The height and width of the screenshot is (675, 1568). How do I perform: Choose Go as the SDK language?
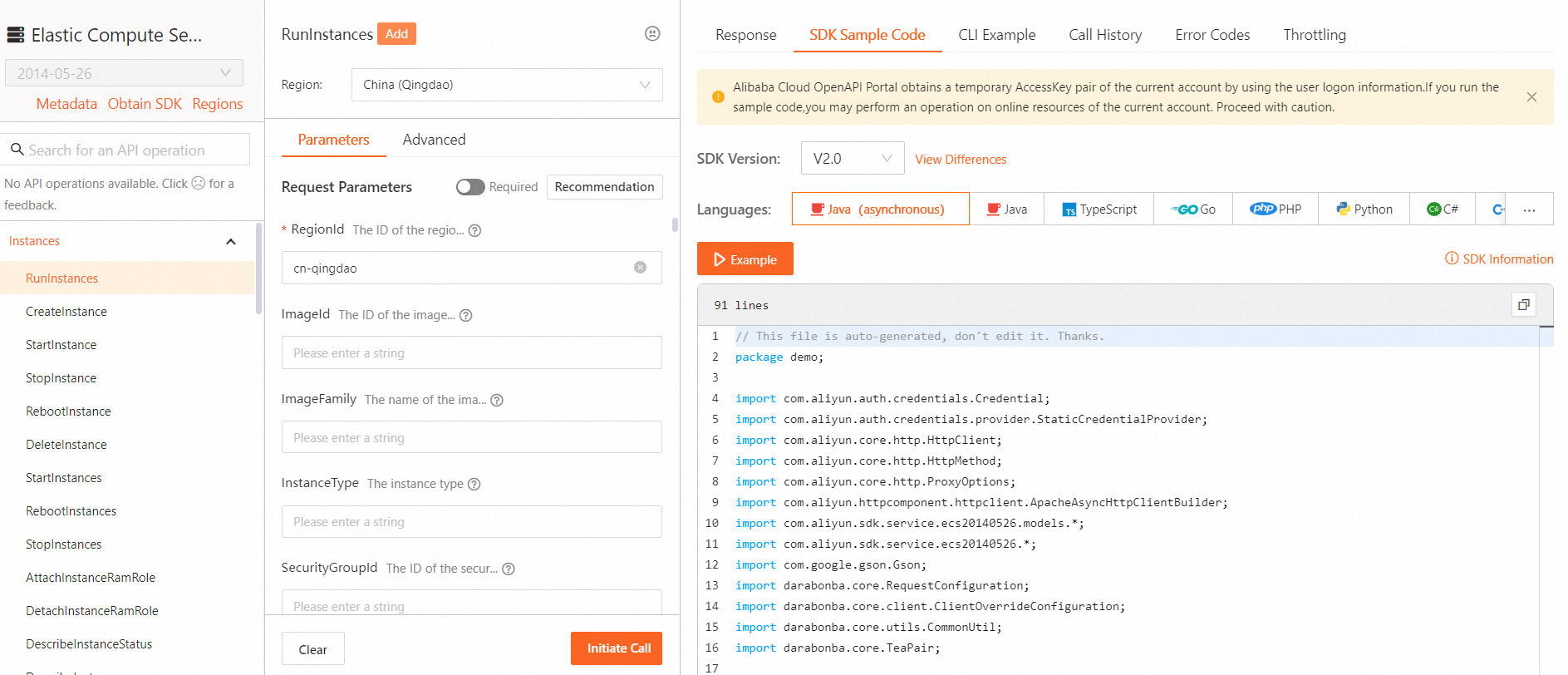(1193, 209)
